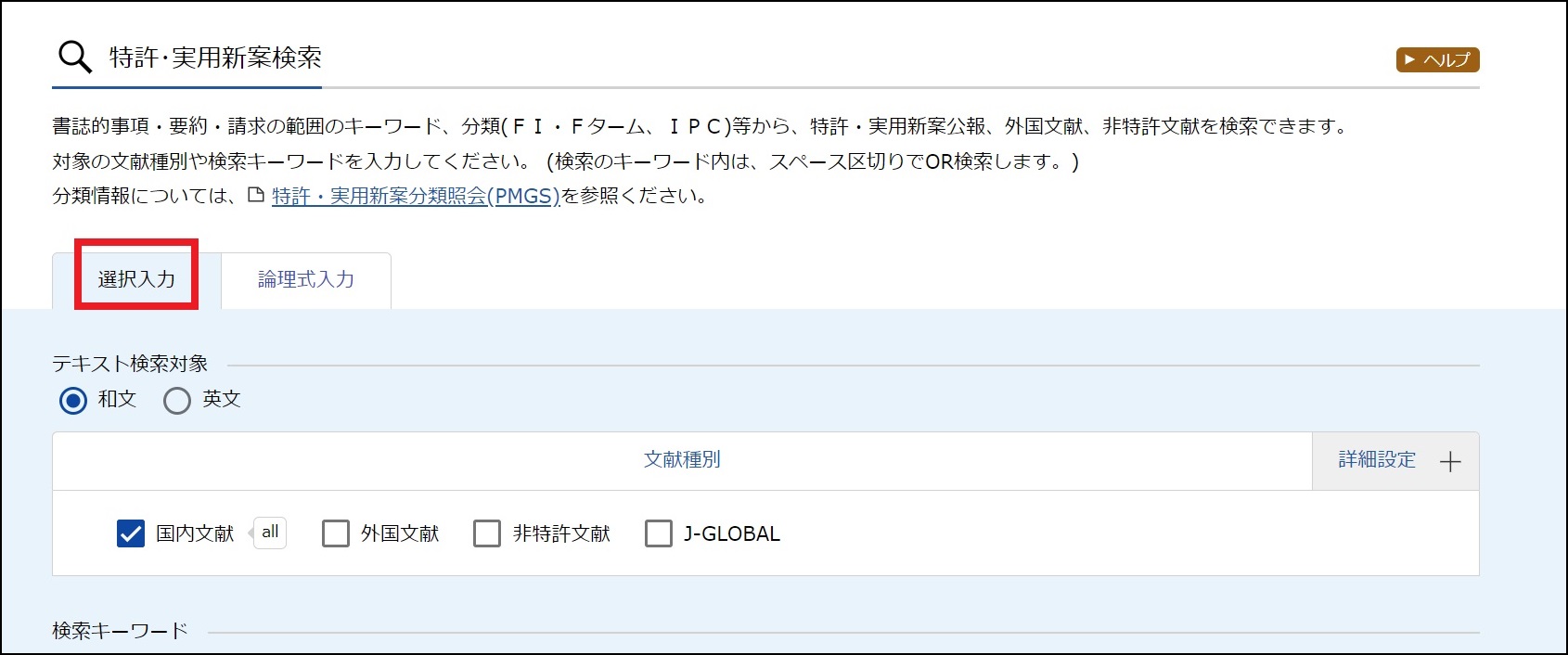
Task: Click the 文献種別 header label
Action: [x=682, y=460]
